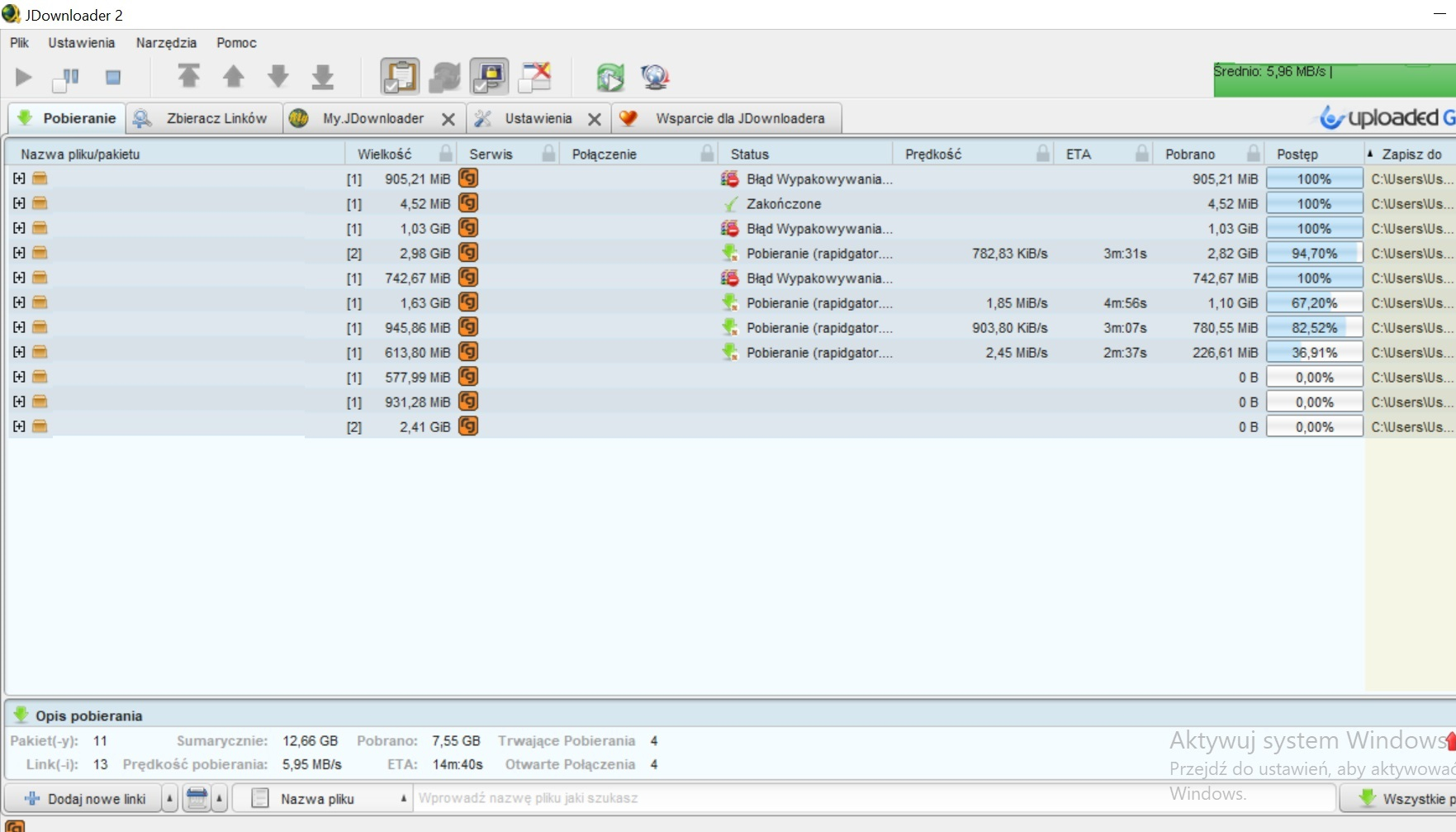Move selection to bottom of list
Image resolution: width=1456 pixels, height=832 pixels.
point(323,77)
